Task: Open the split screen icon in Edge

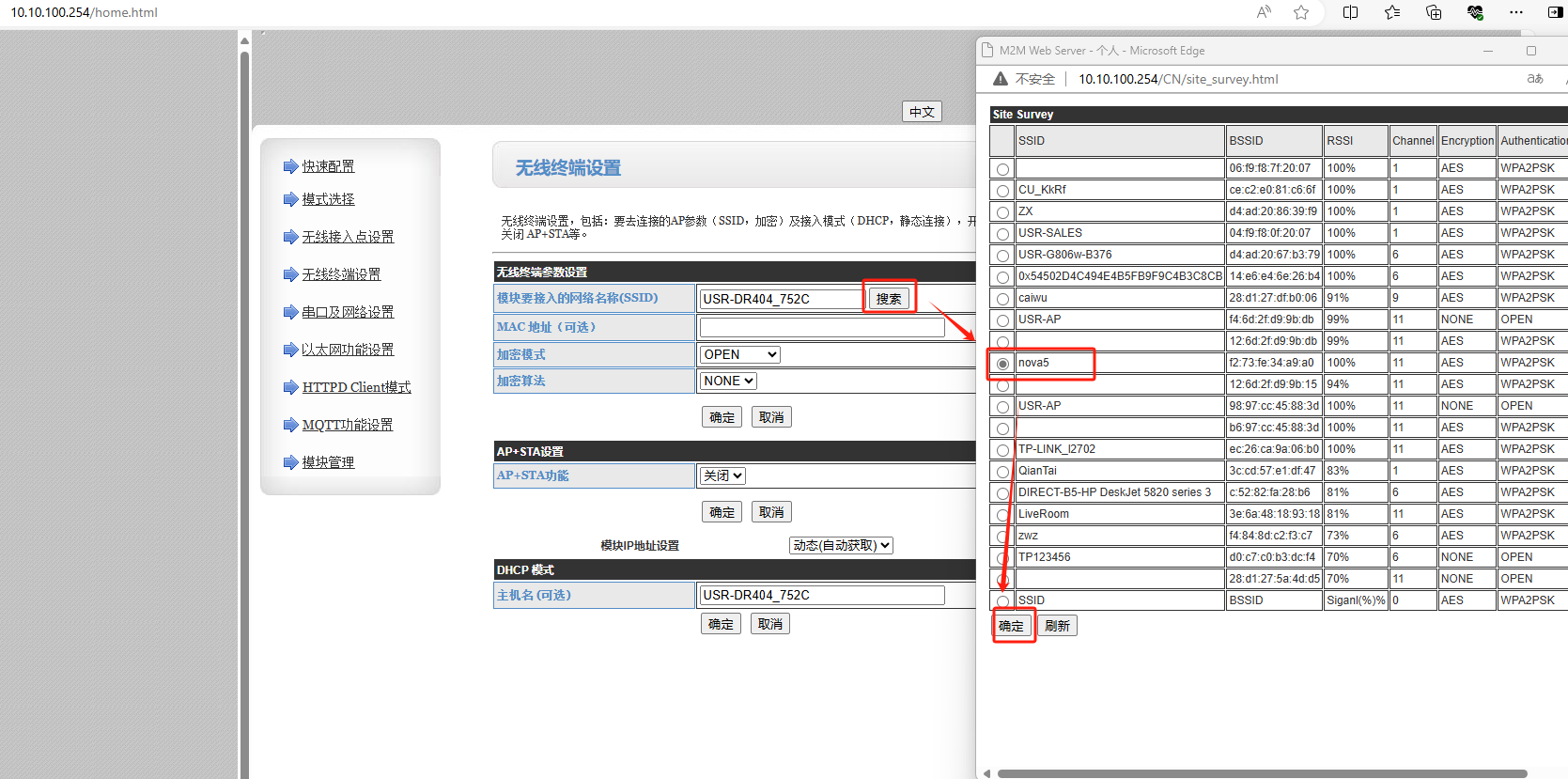Action: click(x=1350, y=12)
